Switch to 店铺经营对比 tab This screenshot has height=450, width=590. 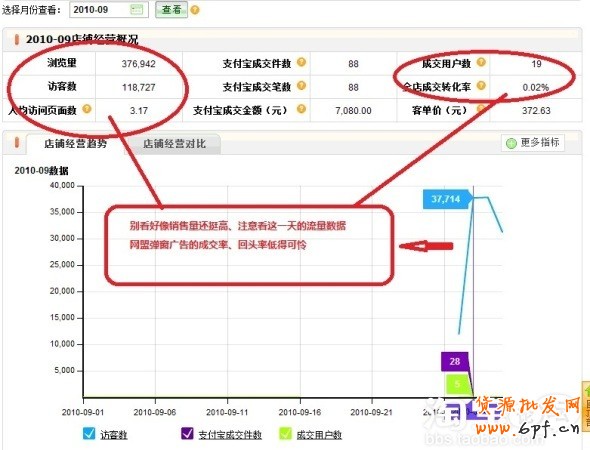[x=174, y=144]
